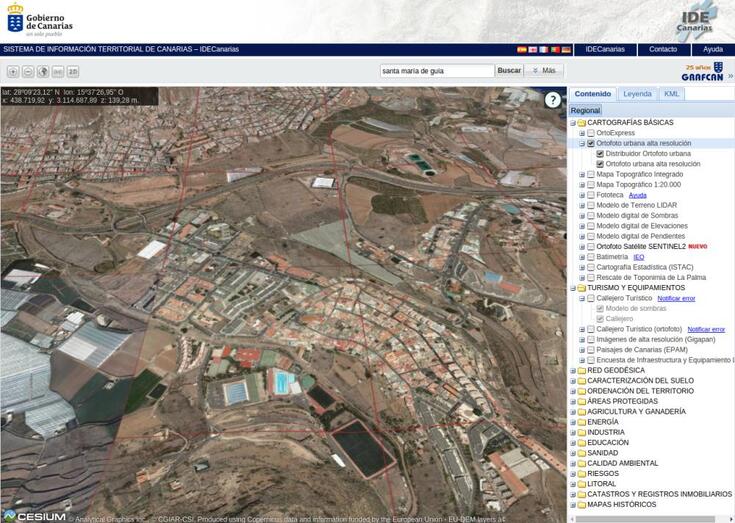Open the Más search options dropdown
735x523 pixels.
(545, 71)
